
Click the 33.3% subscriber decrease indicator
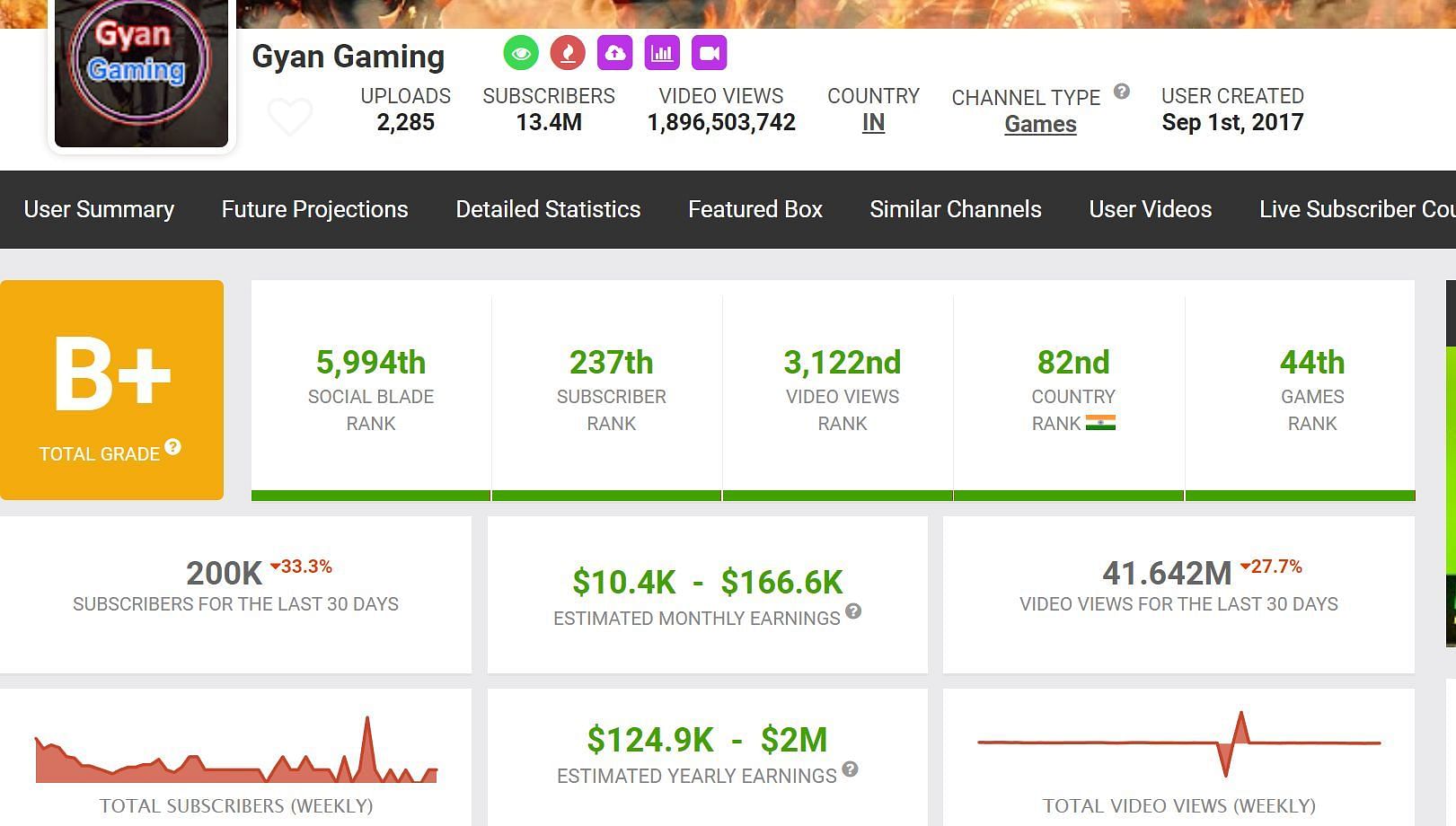(x=302, y=567)
